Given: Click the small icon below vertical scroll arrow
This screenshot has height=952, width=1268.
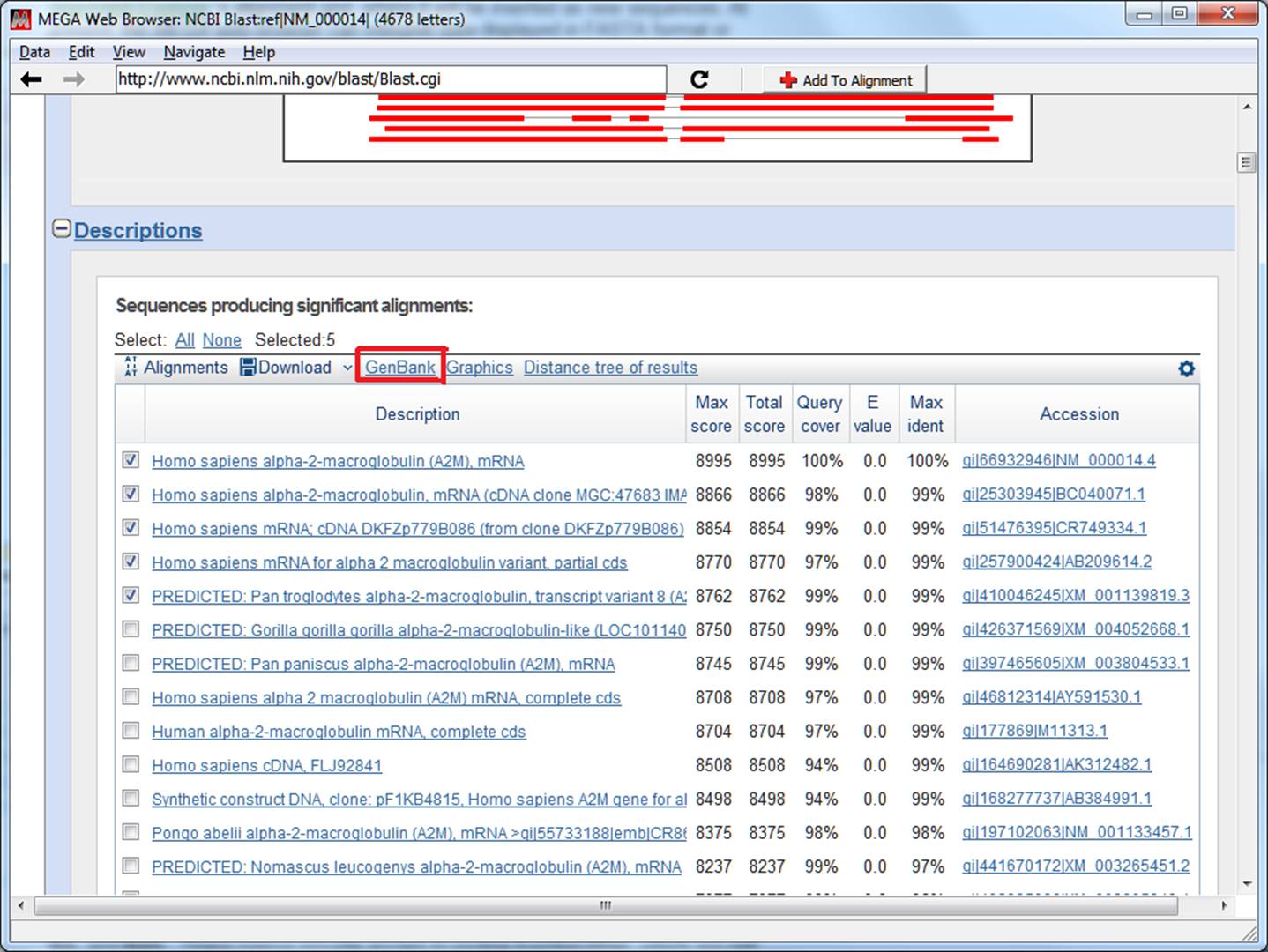Looking at the screenshot, I should pyautogui.click(x=1246, y=162).
